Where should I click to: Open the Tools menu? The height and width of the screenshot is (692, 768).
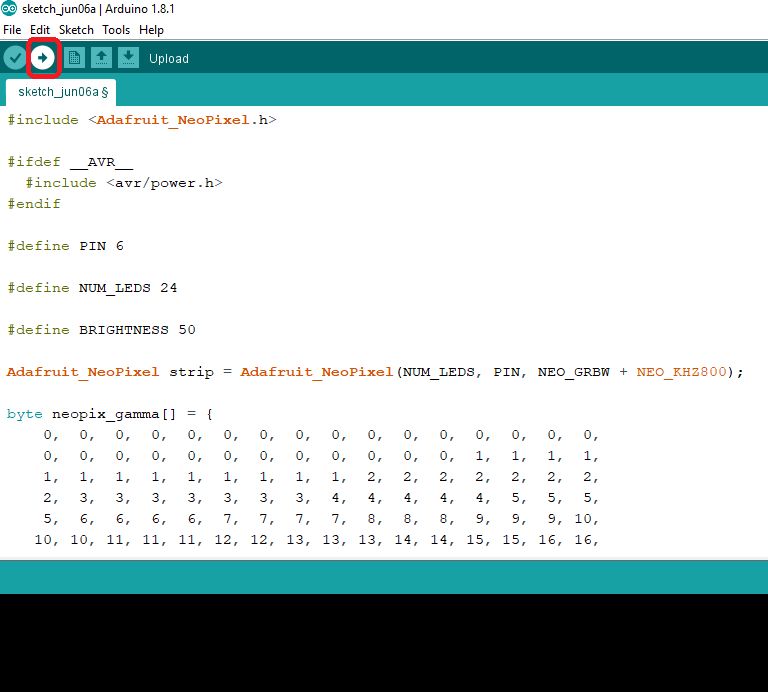coord(116,30)
